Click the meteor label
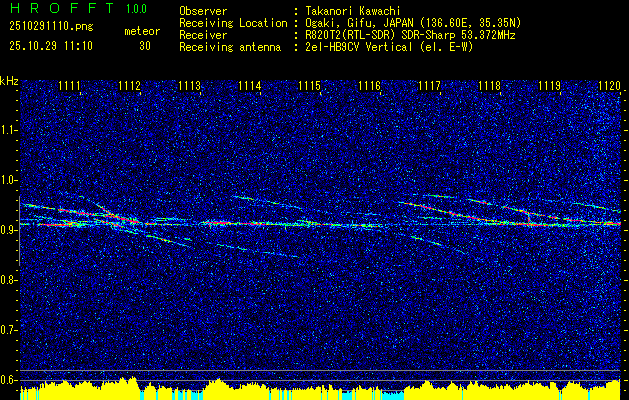Viewport: 629px width, 400px height. click(x=142, y=31)
